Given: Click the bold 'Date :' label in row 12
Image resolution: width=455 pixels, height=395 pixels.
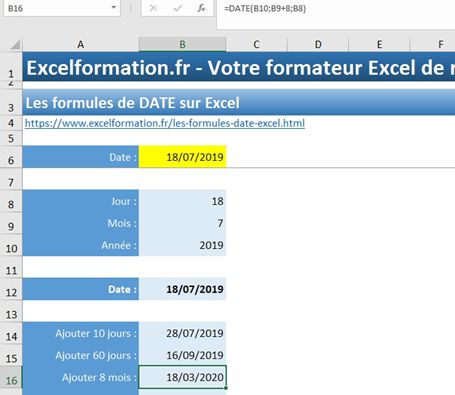Looking at the screenshot, I should tap(81, 289).
